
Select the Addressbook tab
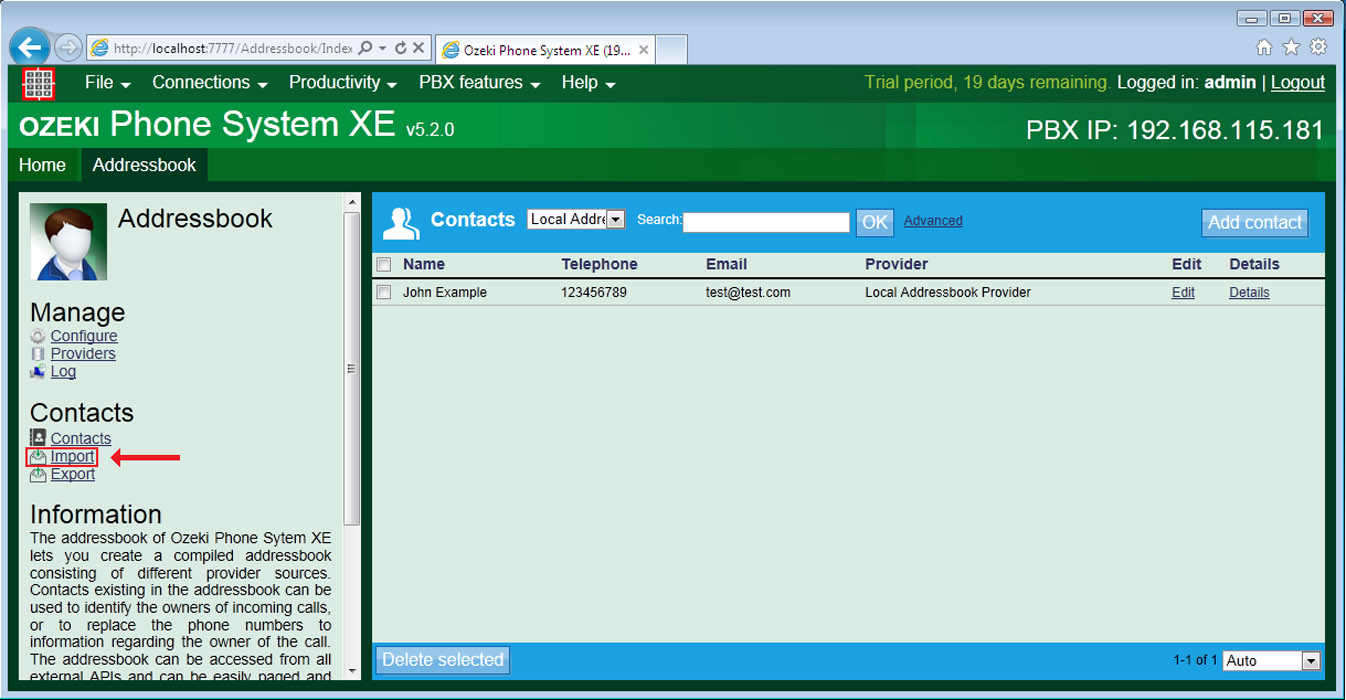click(144, 165)
